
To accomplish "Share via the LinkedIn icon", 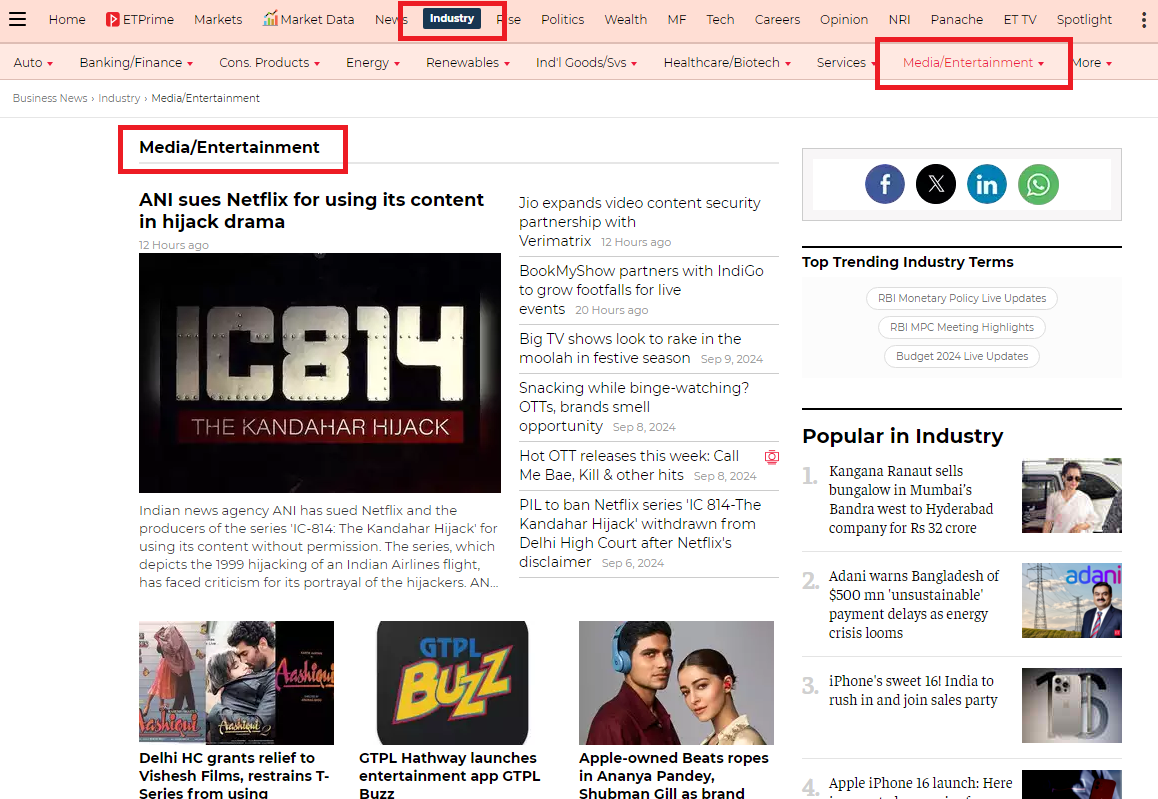I will pyautogui.click(x=987, y=184).
